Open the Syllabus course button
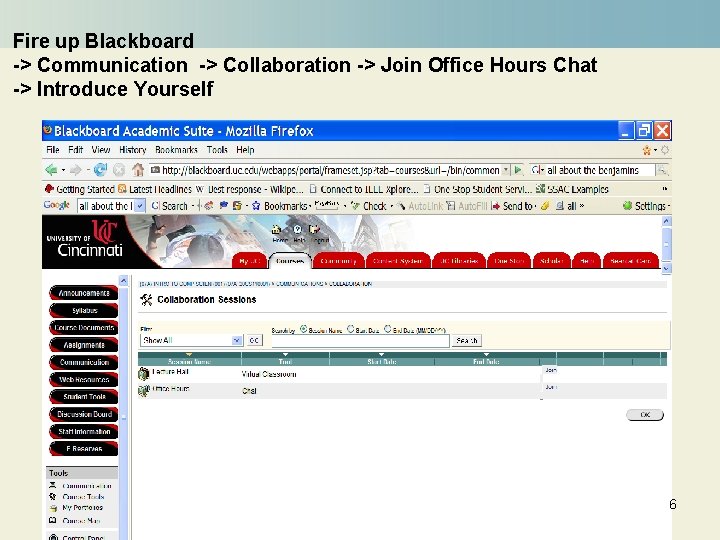 click(x=84, y=310)
